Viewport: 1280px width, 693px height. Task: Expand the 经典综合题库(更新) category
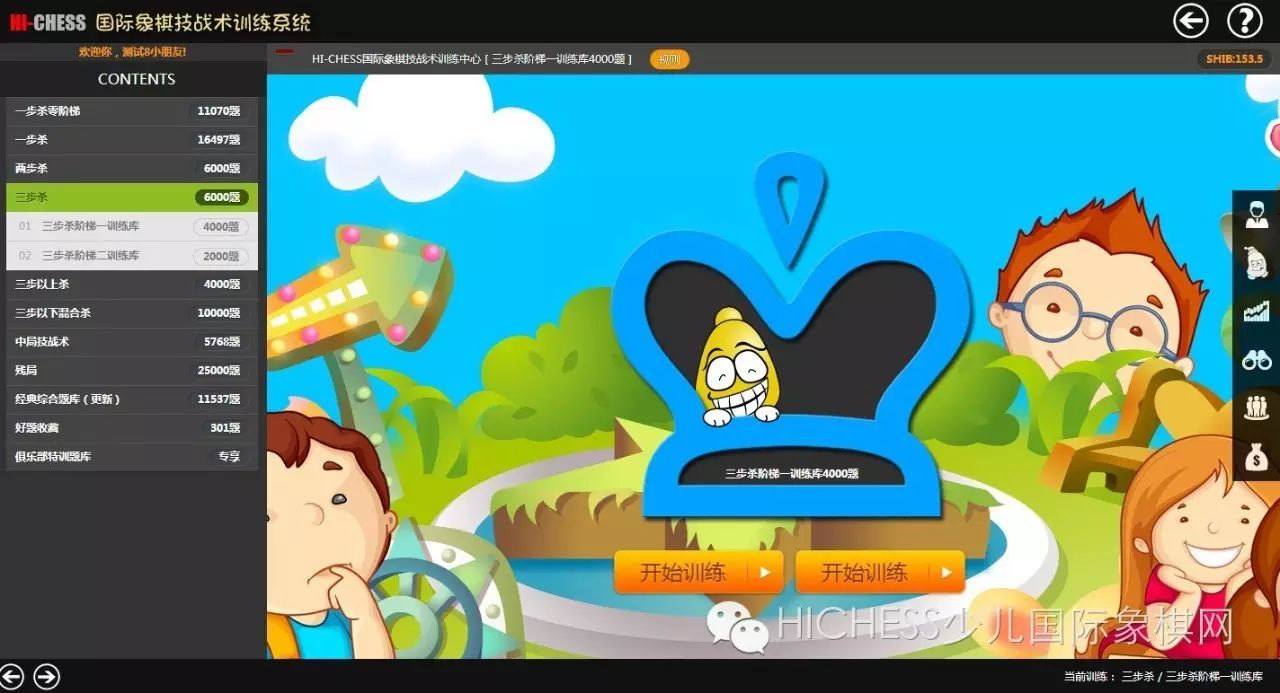(132, 399)
